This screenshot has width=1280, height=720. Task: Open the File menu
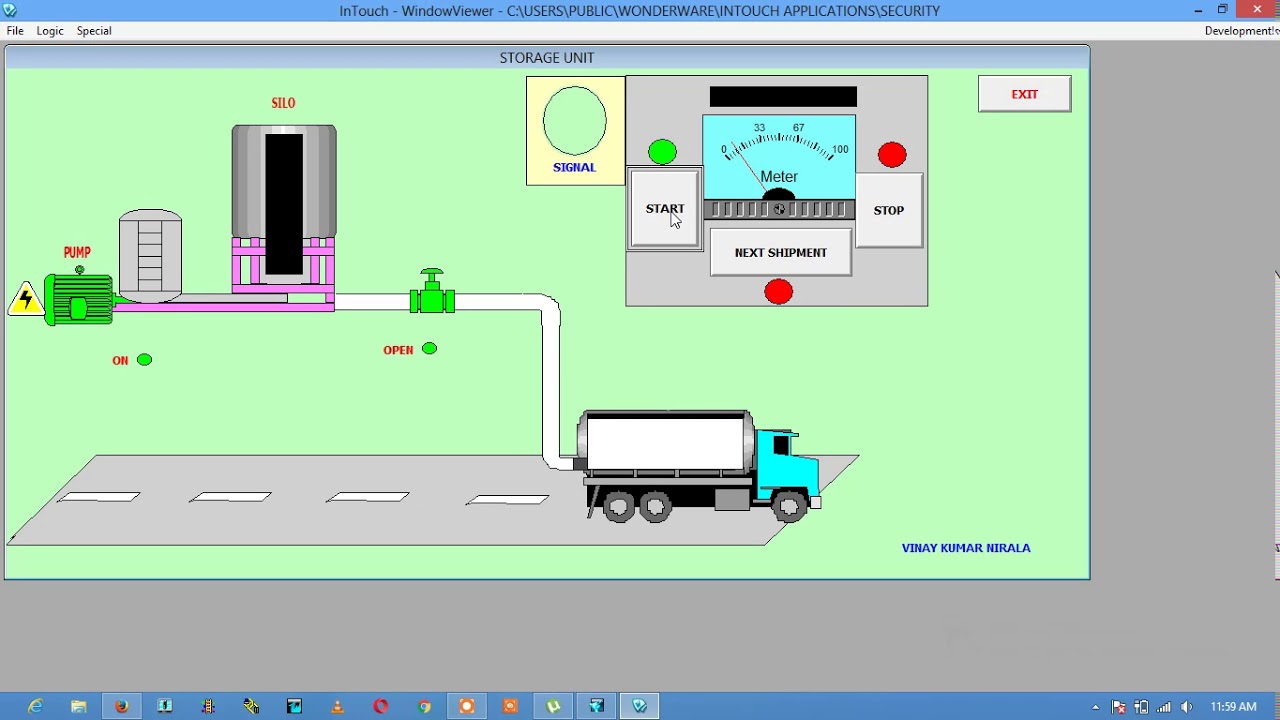15,31
